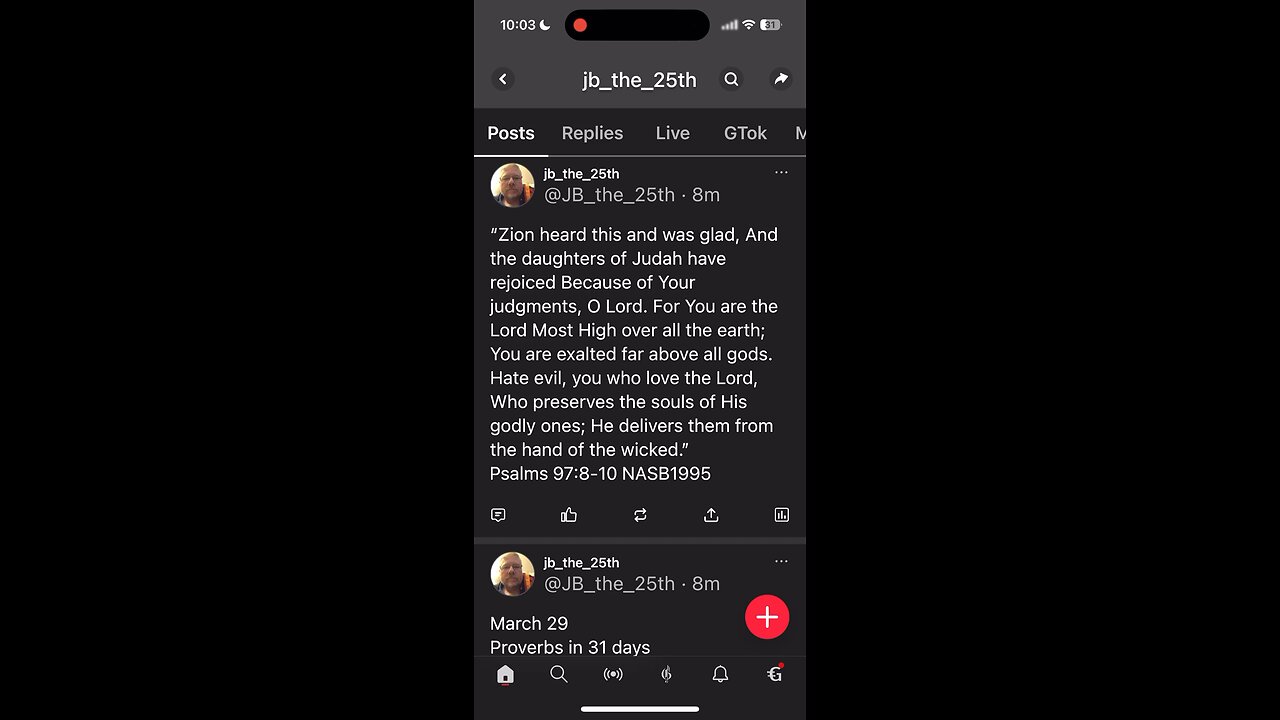Go to Home in bottom navigation
The width and height of the screenshot is (1280, 720).
[x=505, y=675]
